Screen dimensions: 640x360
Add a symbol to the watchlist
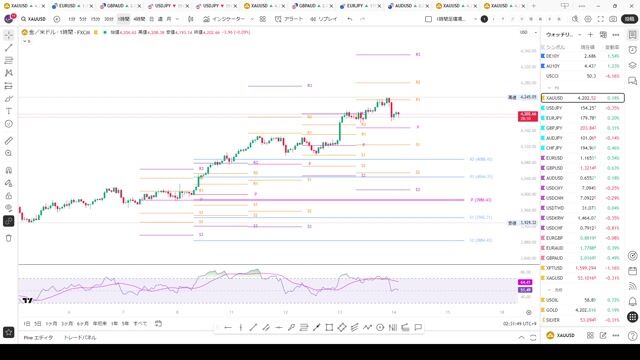pos(590,35)
